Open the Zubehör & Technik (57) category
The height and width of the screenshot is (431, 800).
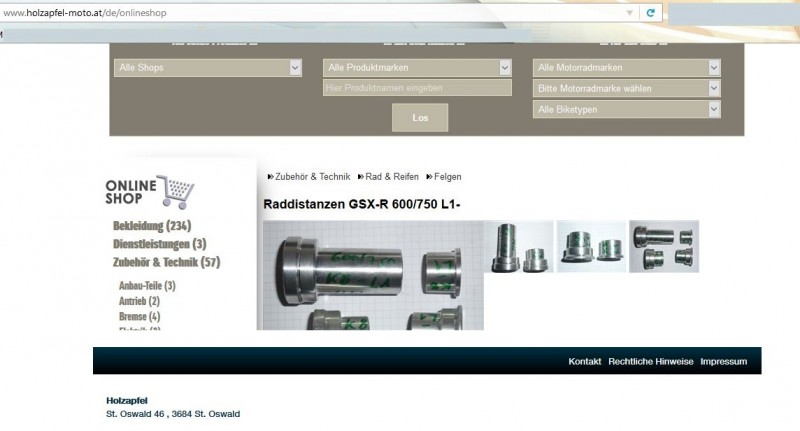pyautogui.click(x=166, y=262)
